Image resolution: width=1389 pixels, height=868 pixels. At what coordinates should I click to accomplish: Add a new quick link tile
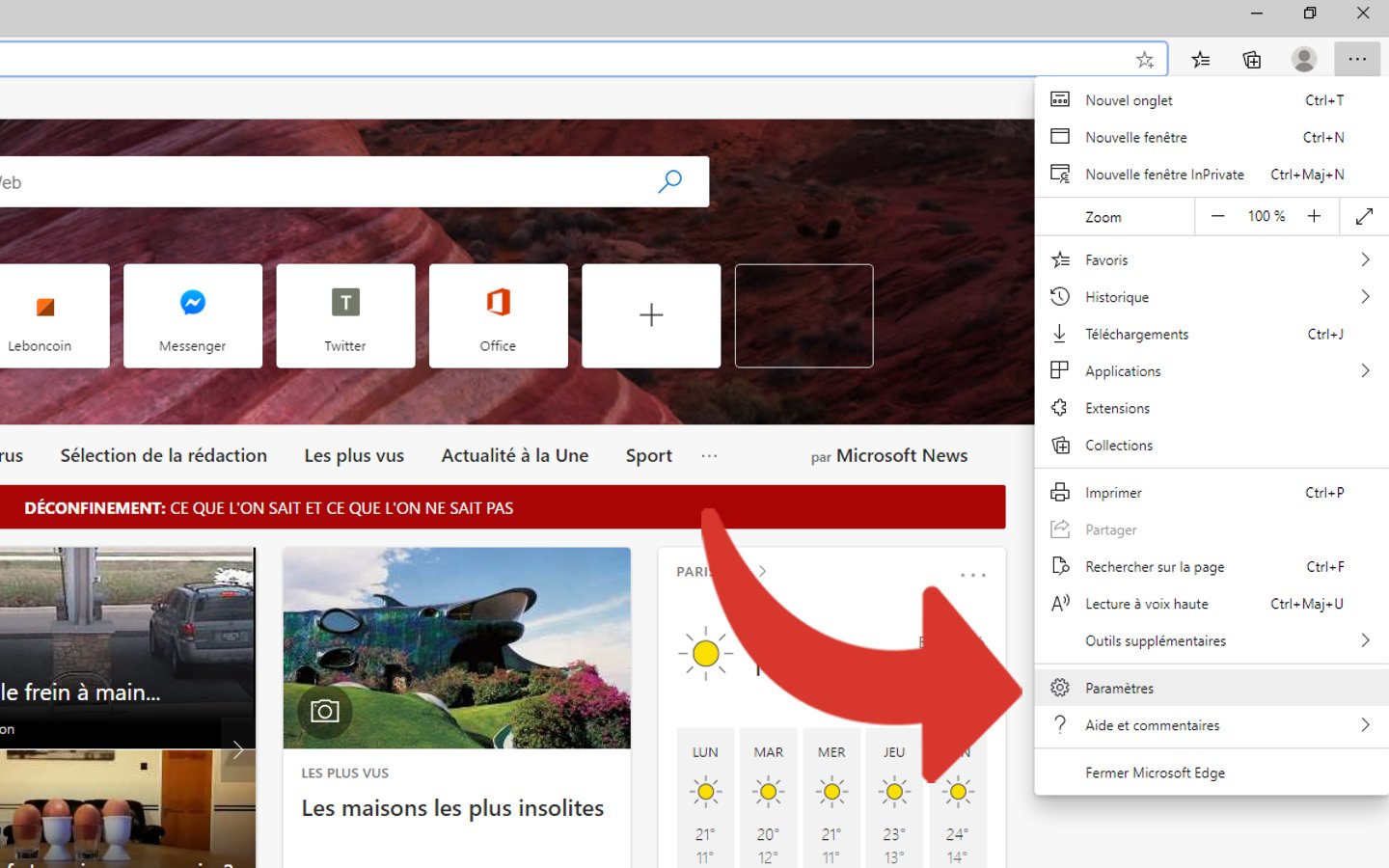pos(651,315)
